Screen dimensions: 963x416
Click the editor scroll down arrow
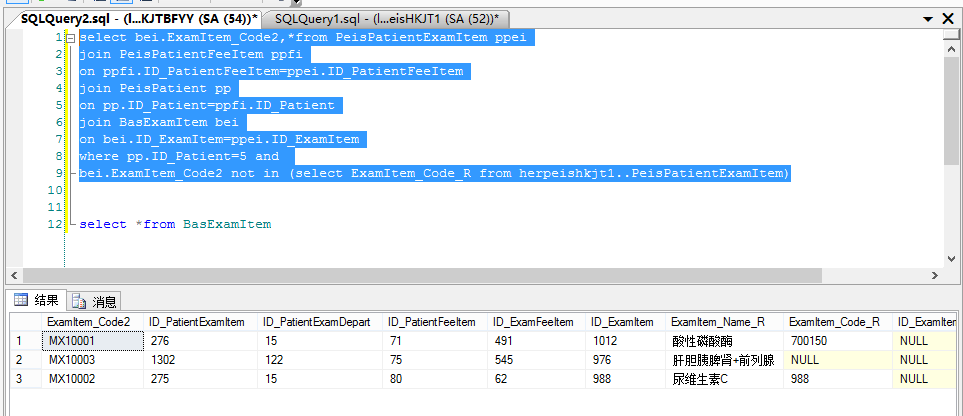[x=951, y=259]
